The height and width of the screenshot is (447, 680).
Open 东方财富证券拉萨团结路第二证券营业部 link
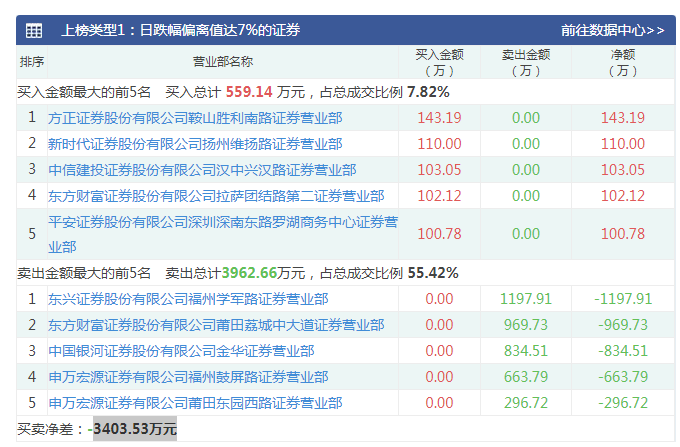click(216, 196)
